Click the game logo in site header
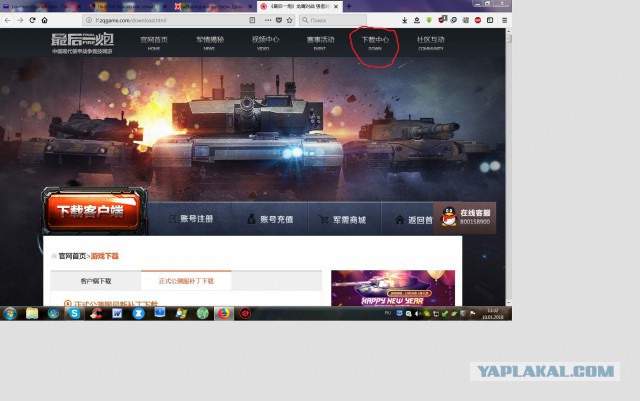Image resolution: width=640 pixels, height=401 pixels. (82, 43)
